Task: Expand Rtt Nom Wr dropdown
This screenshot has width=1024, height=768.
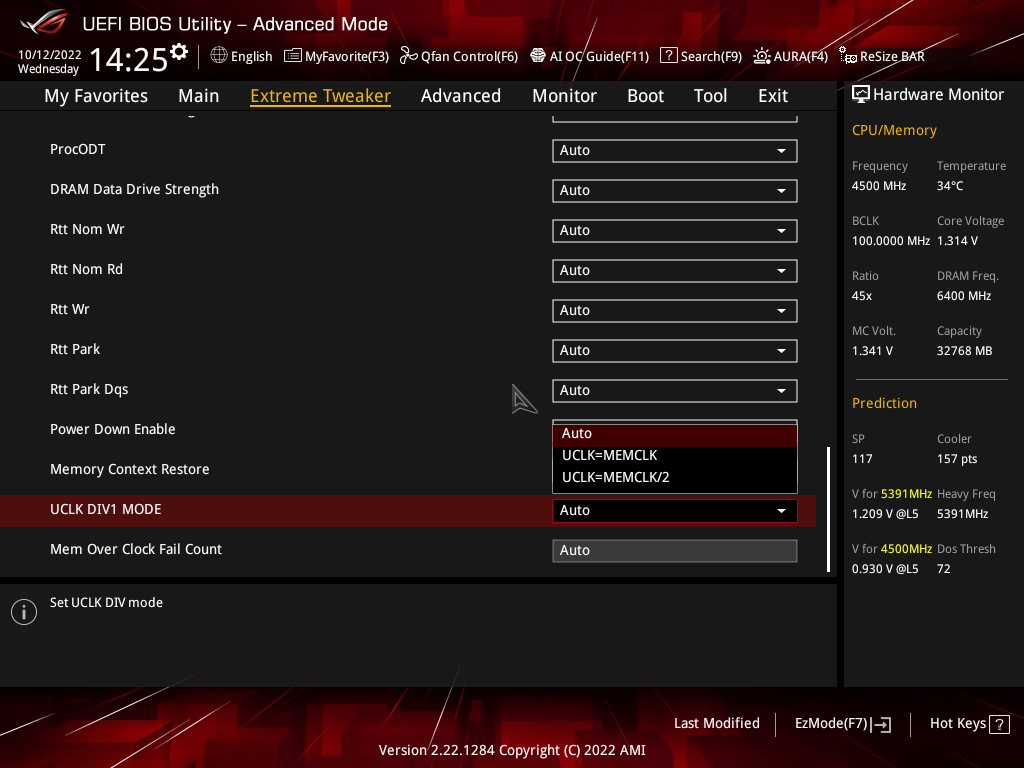Action: 675,231
